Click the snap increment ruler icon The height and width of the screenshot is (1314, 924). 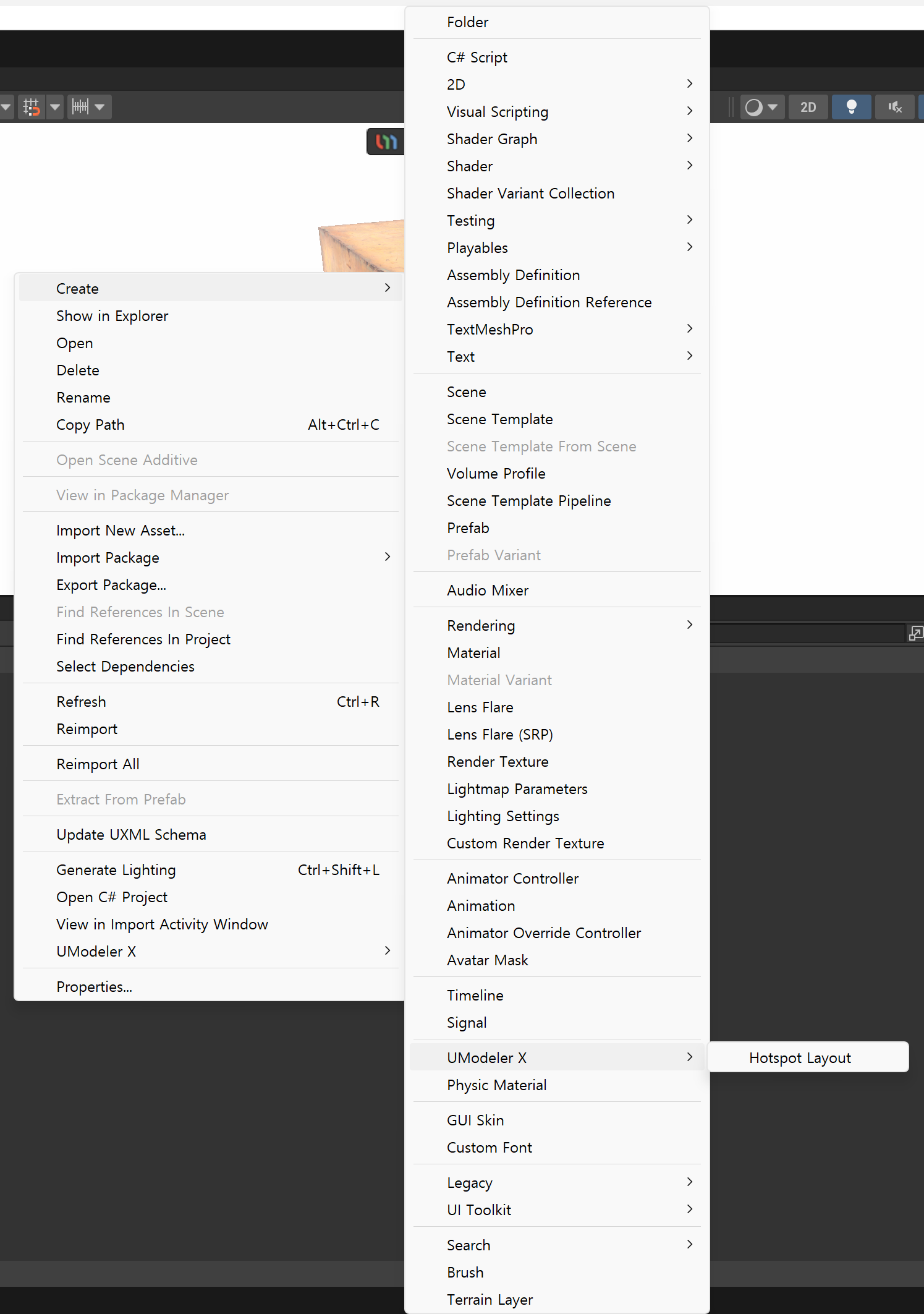pos(80,107)
